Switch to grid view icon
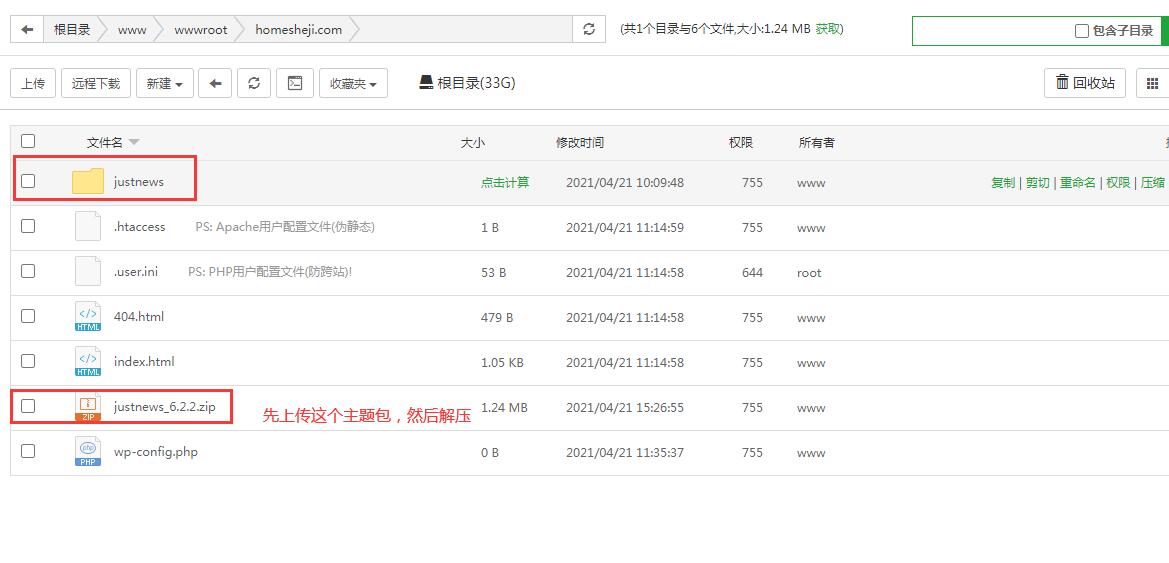The image size is (1169, 563). point(1152,84)
